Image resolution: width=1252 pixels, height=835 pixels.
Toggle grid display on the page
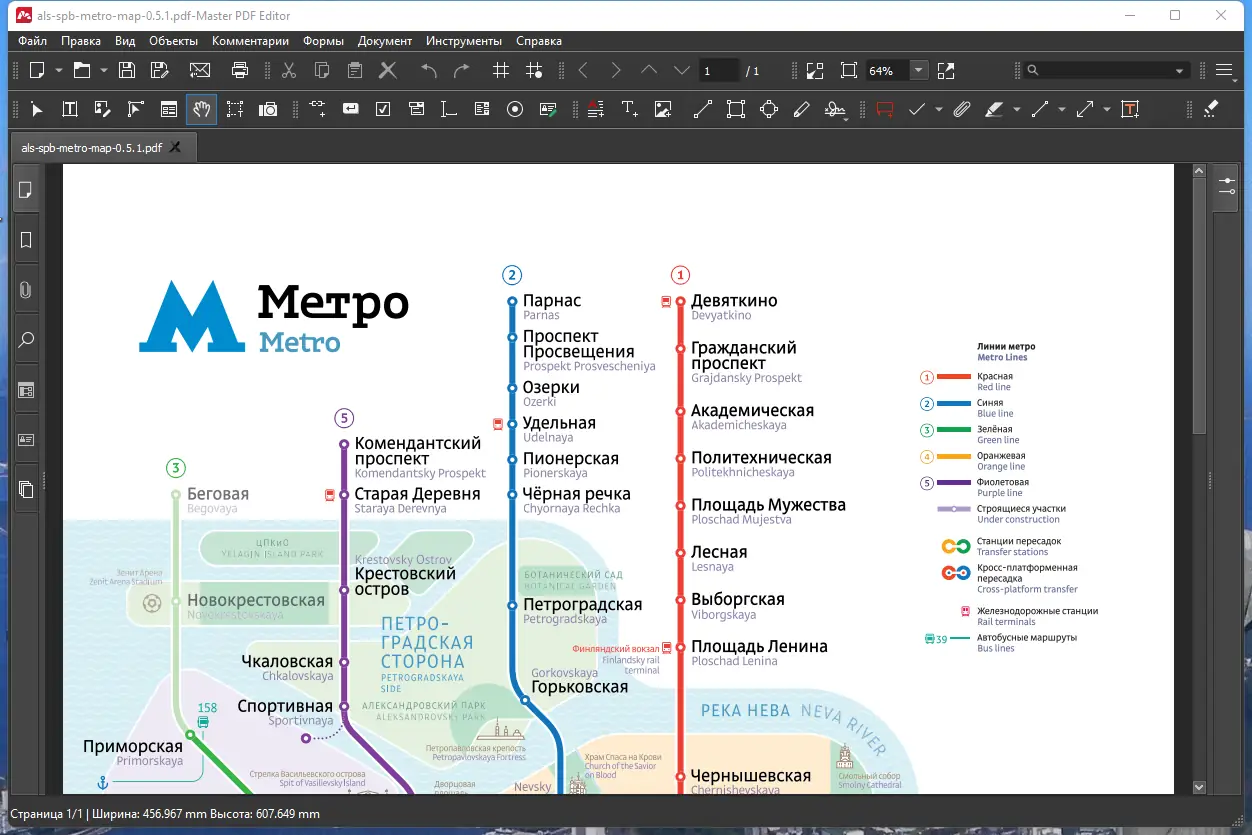click(x=500, y=70)
